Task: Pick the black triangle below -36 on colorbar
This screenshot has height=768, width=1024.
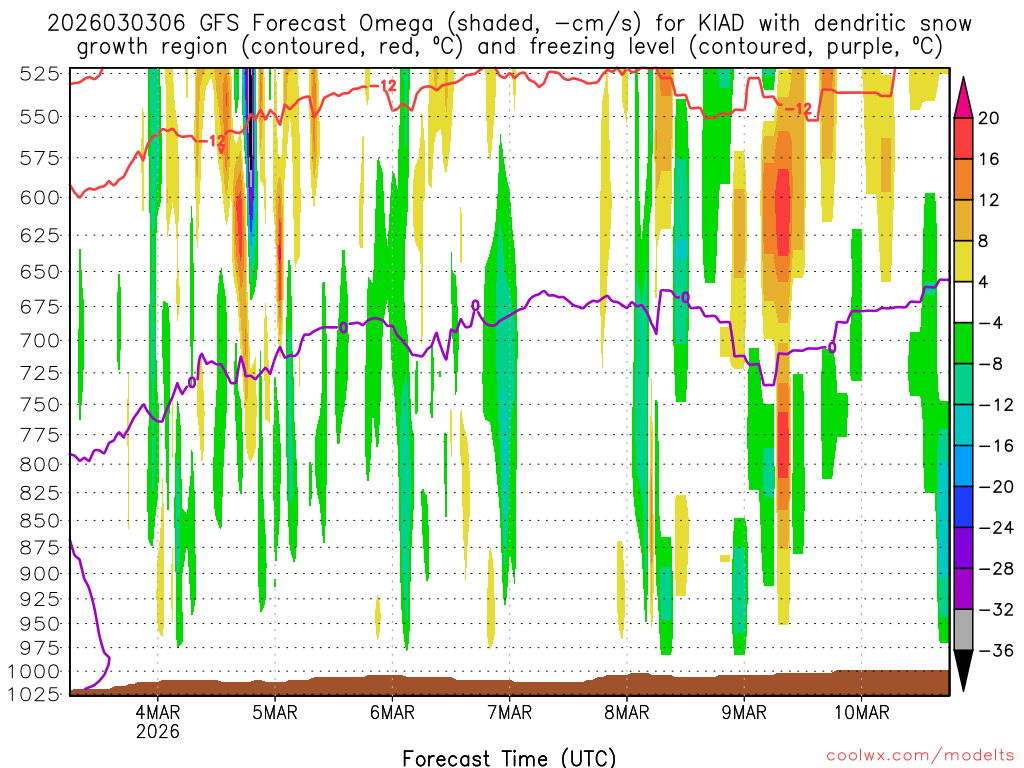Action: [963, 671]
